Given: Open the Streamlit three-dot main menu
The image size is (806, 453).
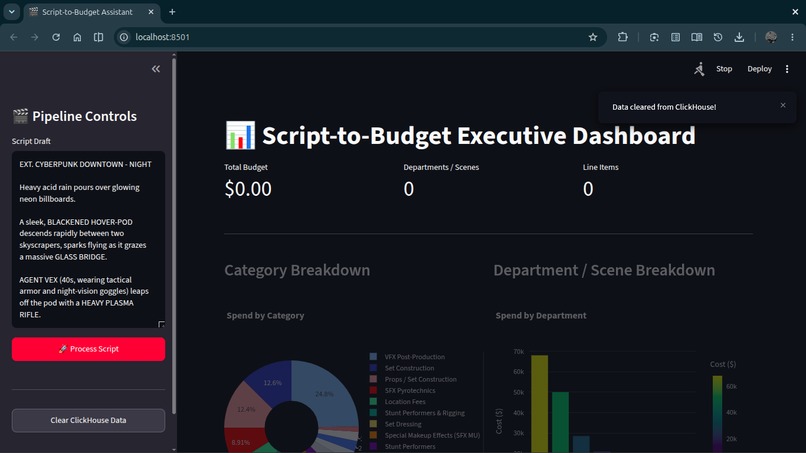Looking at the screenshot, I should [x=787, y=69].
